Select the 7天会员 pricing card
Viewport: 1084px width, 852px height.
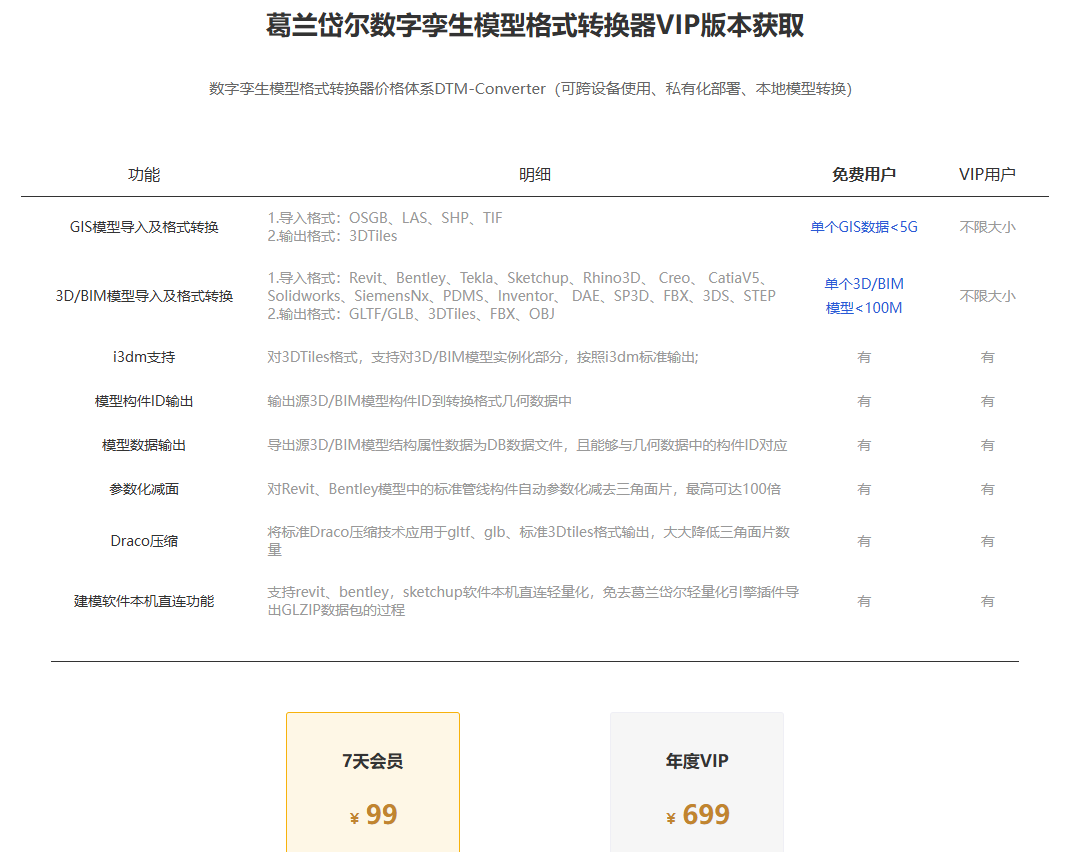[x=373, y=782]
